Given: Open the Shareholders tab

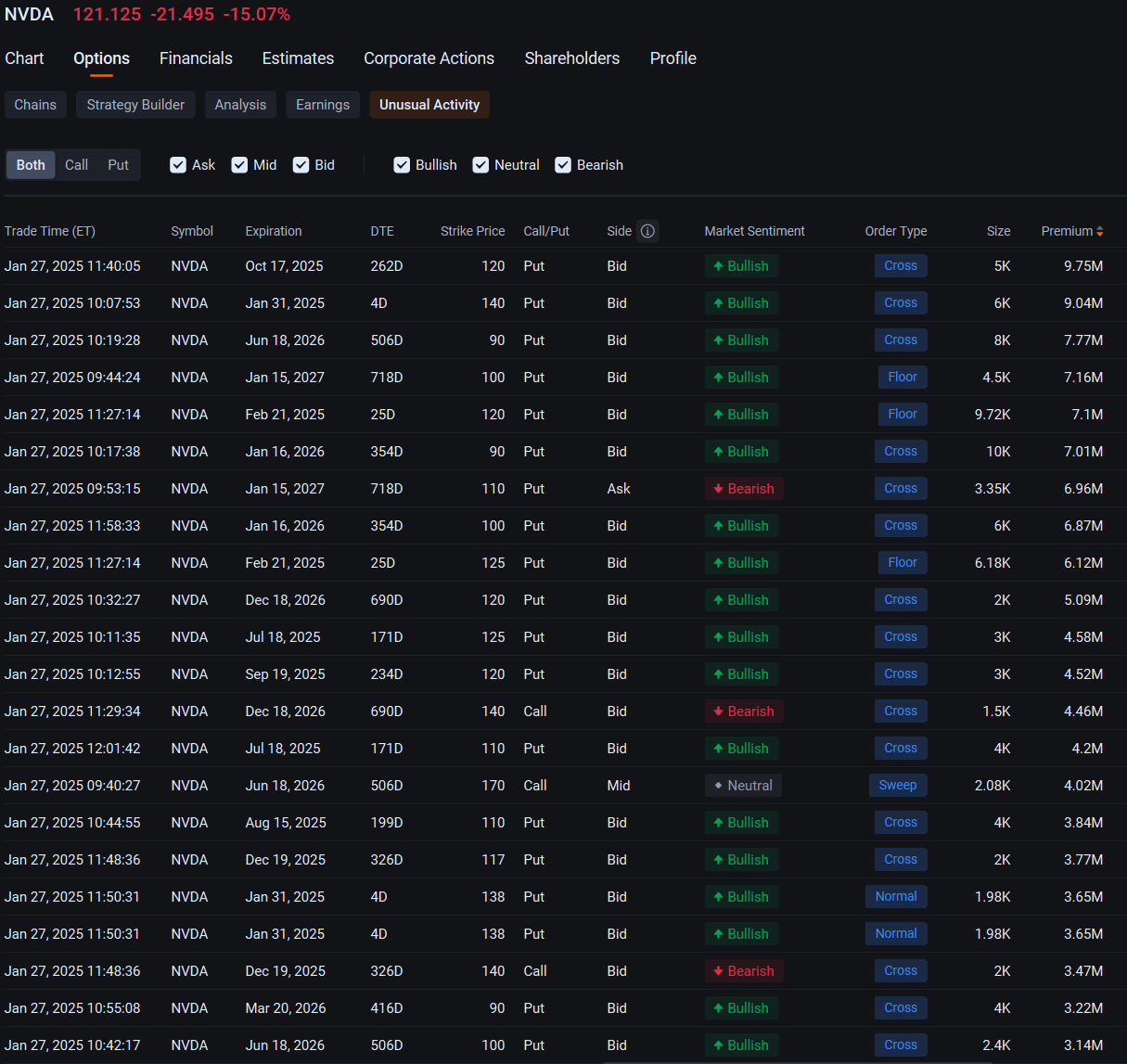Looking at the screenshot, I should point(571,58).
